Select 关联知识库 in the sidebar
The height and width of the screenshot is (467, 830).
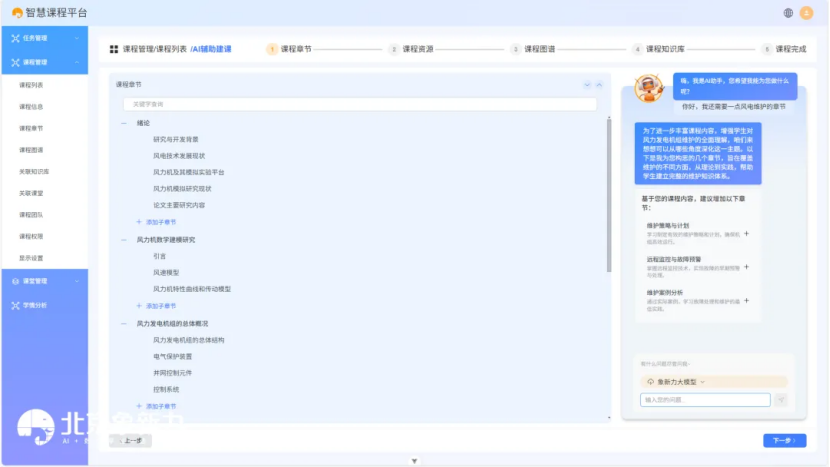pyautogui.click(x=34, y=171)
